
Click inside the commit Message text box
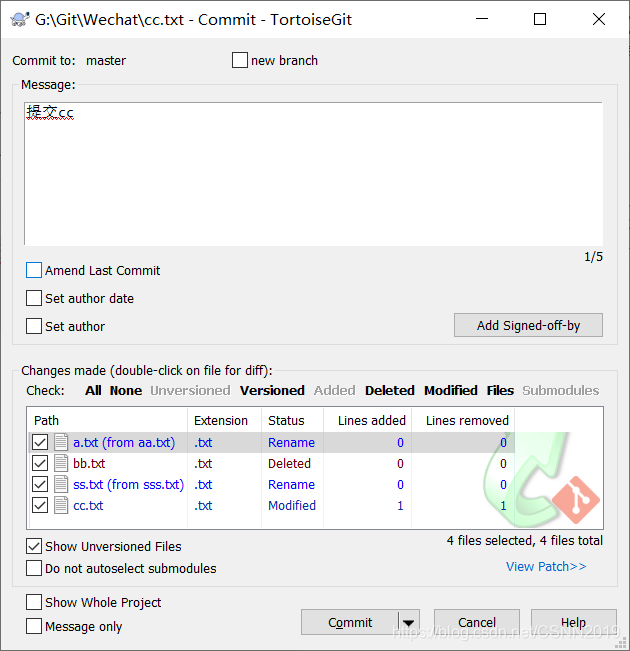click(x=314, y=174)
